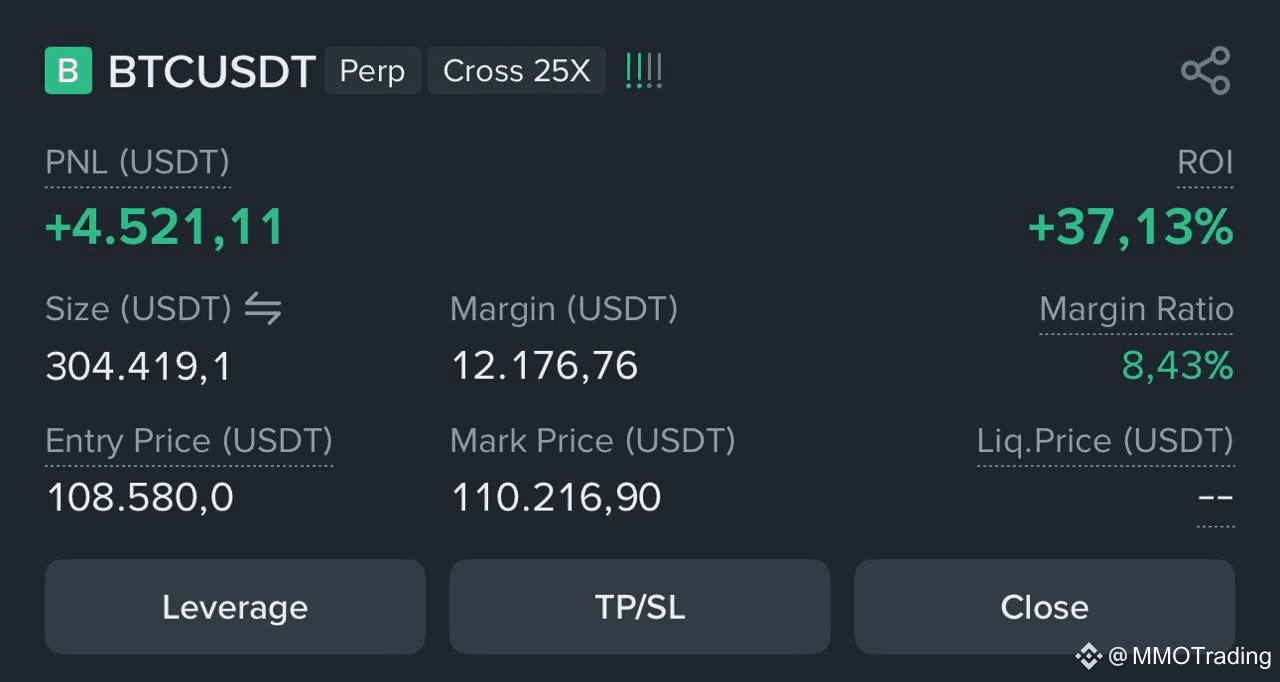1280x682 pixels.
Task: Close the BTCUSDT position
Action: (1044, 607)
